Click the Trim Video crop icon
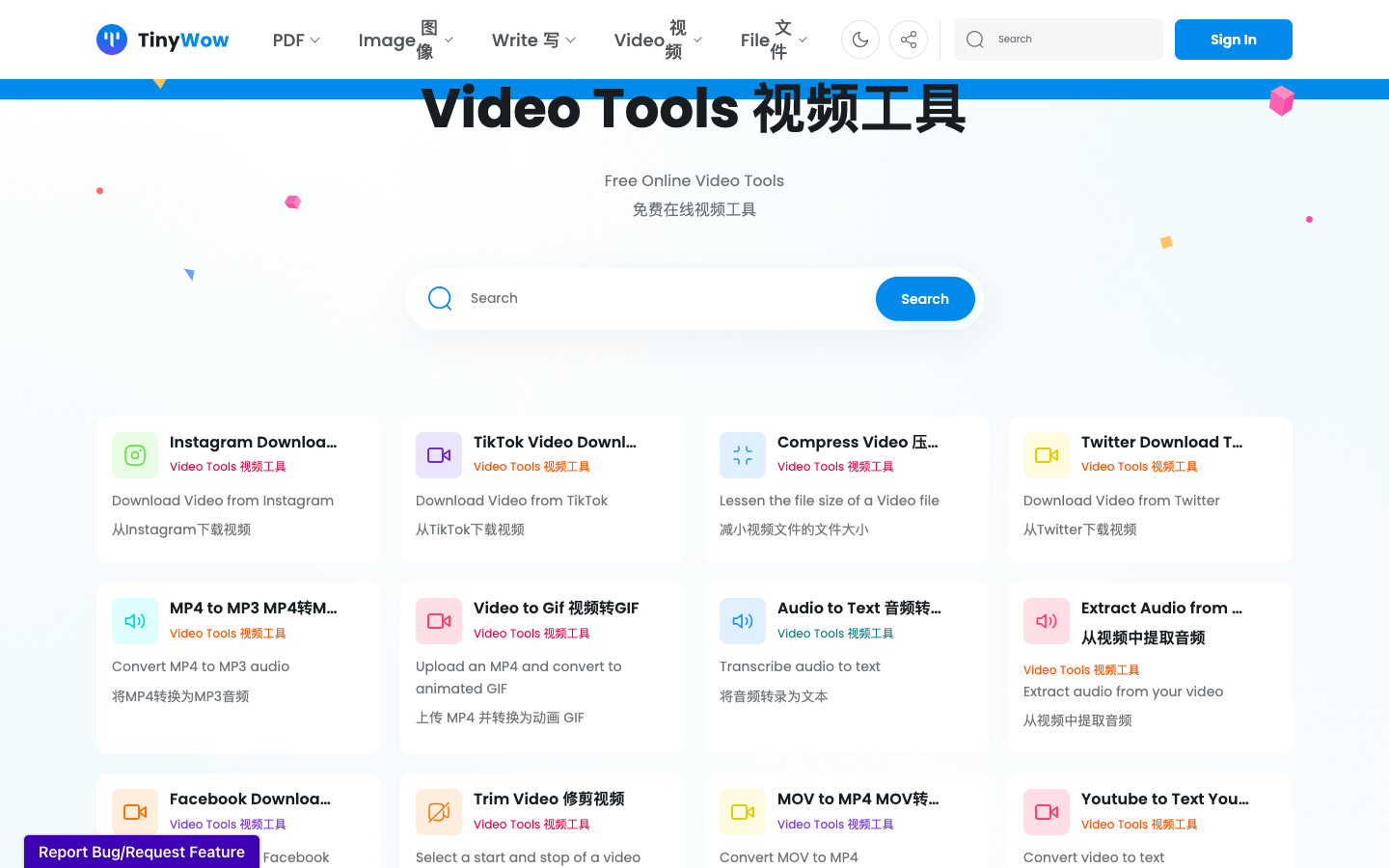 (439, 811)
